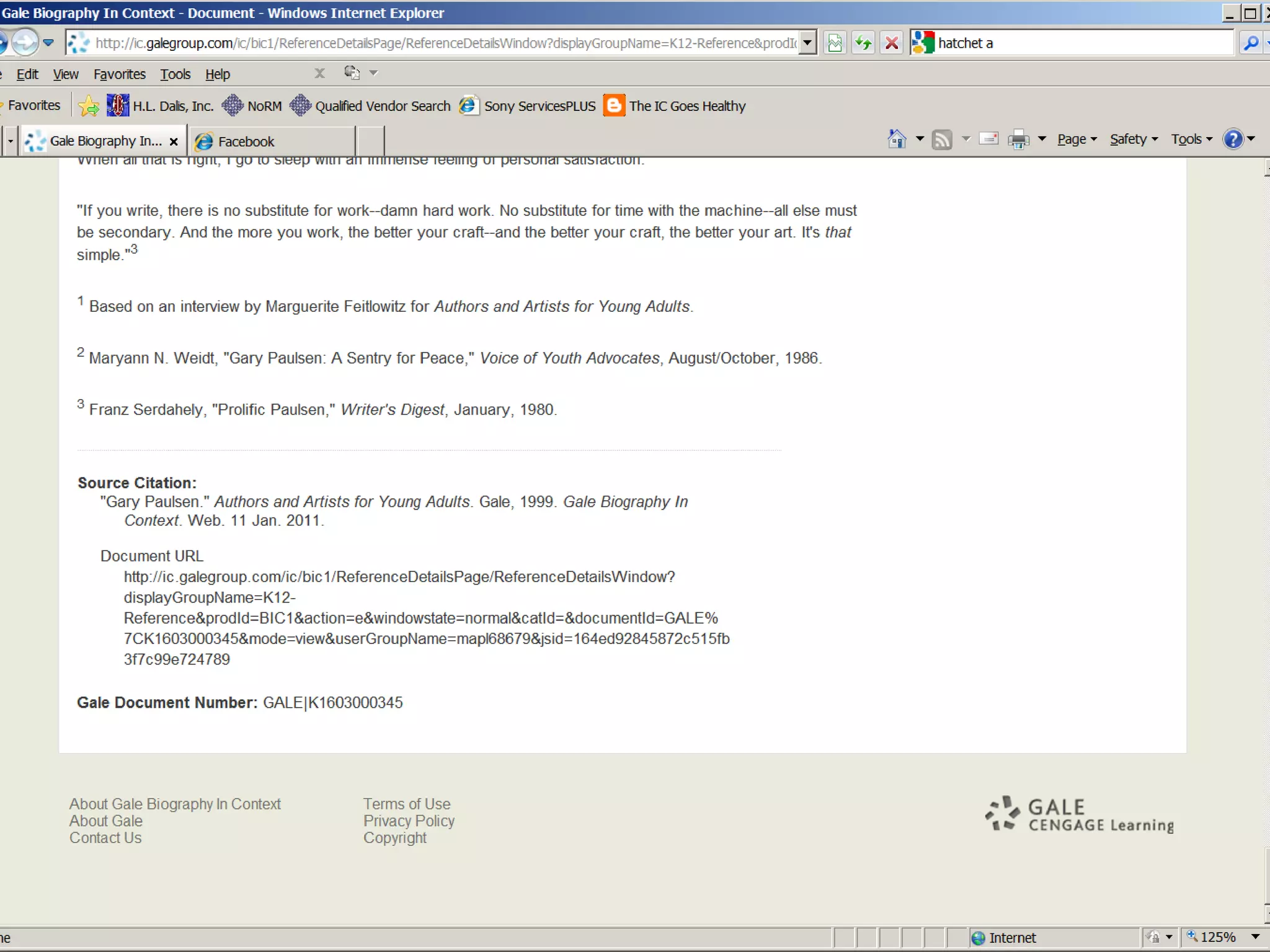
Task: Switch to the Facebook tab
Action: pos(246,141)
